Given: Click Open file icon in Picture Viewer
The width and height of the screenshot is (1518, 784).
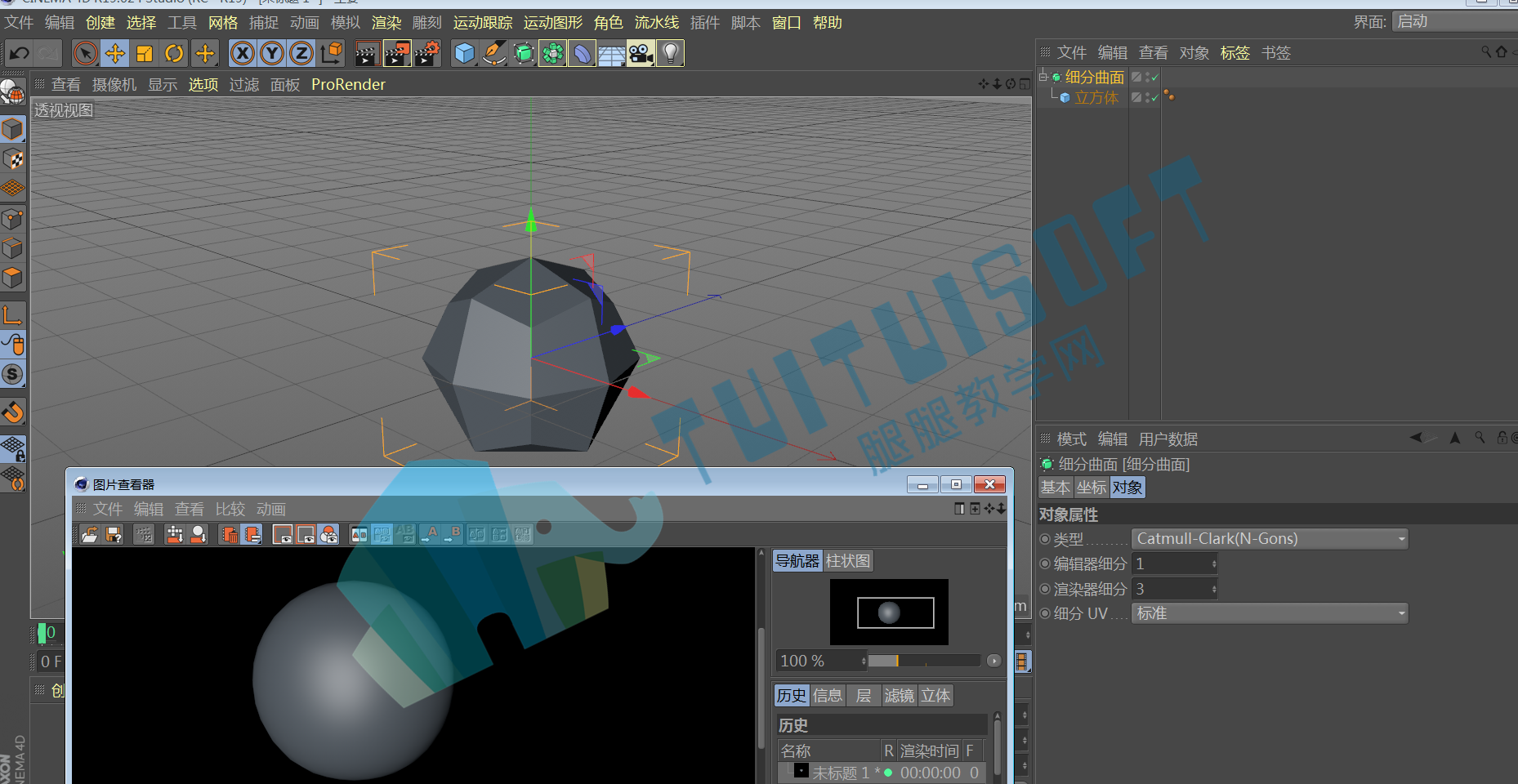Looking at the screenshot, I should 90,535.
